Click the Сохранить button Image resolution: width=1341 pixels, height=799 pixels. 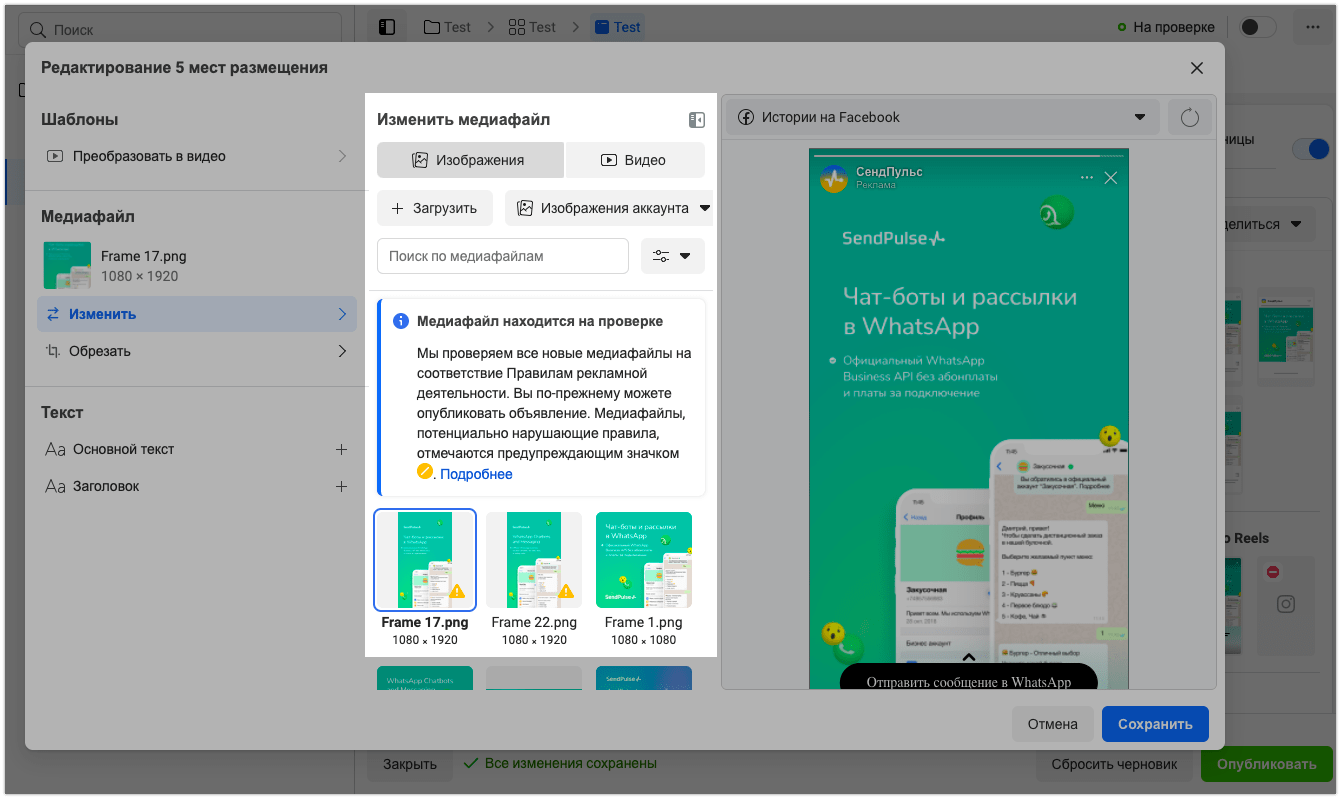click(x=1155, y=724)
